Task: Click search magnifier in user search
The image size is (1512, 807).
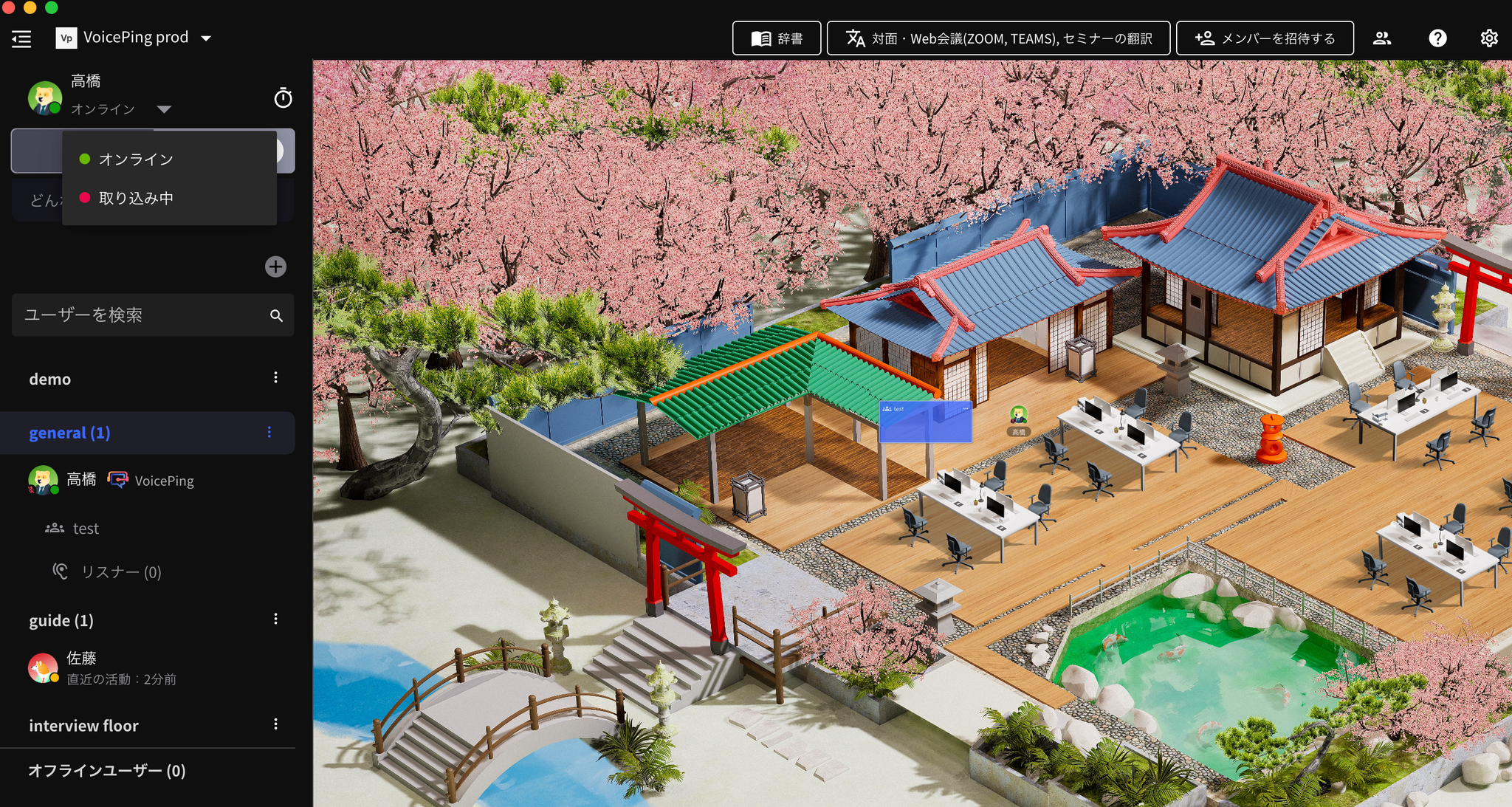Action: [x=276, y=316]
